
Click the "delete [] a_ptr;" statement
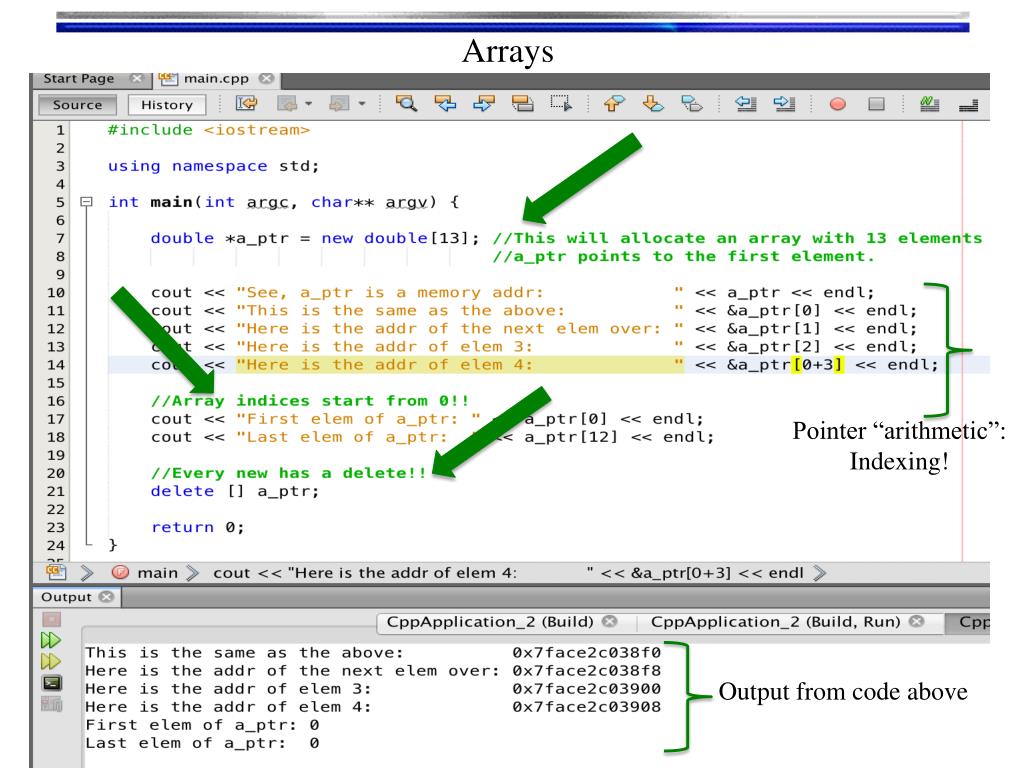pyautogui.click(x=235, y=491)
